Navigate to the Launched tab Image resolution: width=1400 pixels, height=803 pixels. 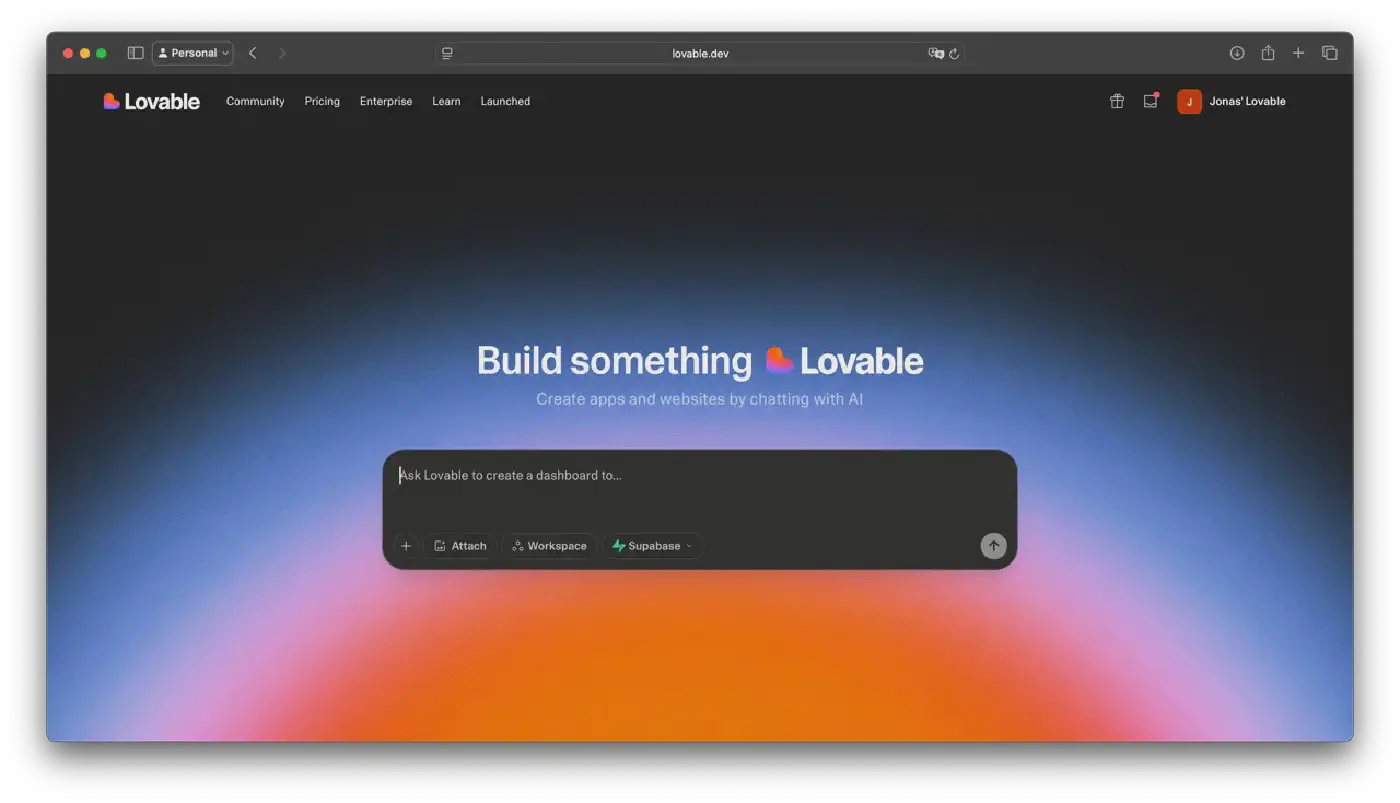tap(505, 101)
